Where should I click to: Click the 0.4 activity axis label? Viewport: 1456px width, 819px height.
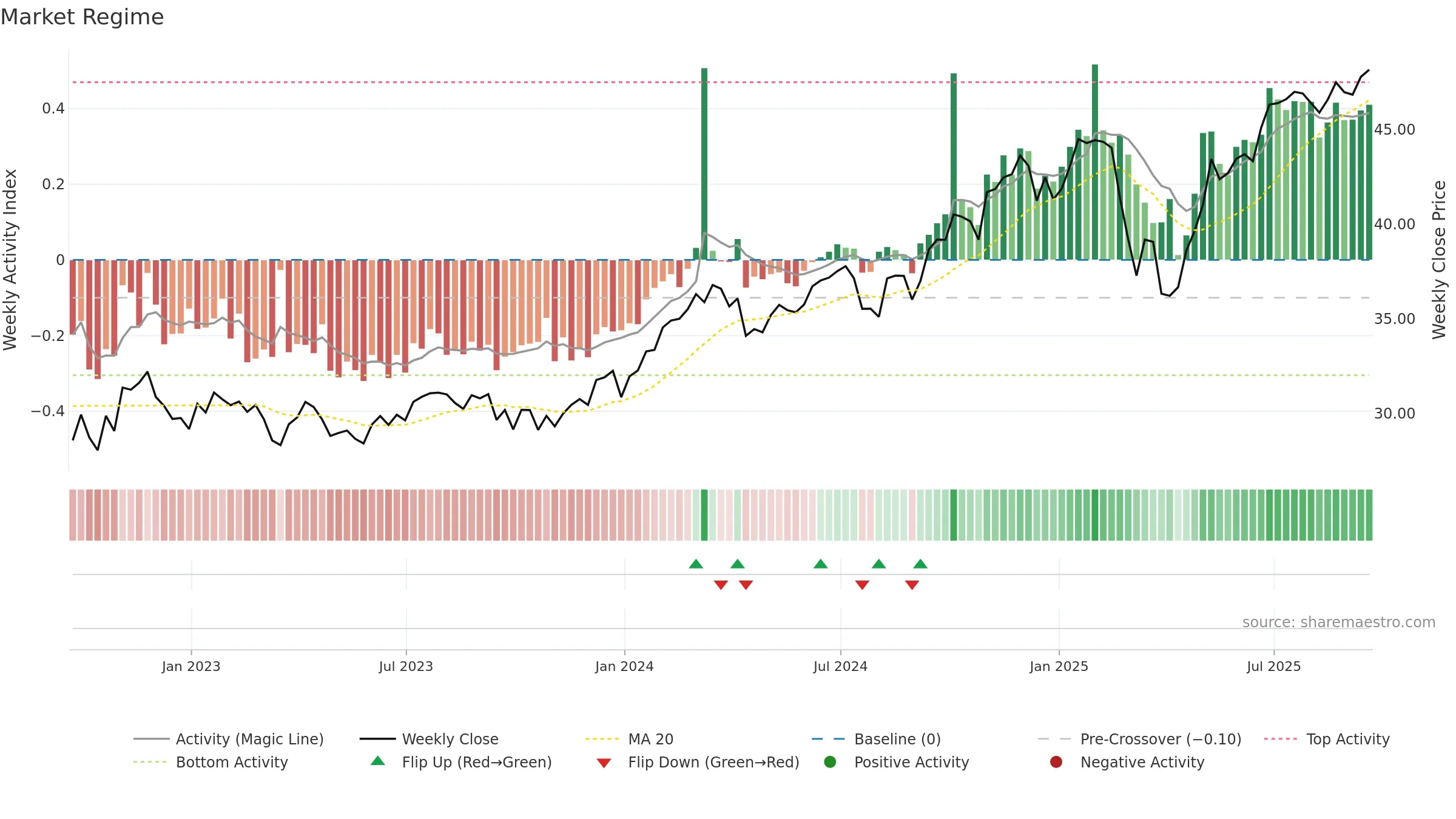[x=53, y=109]
